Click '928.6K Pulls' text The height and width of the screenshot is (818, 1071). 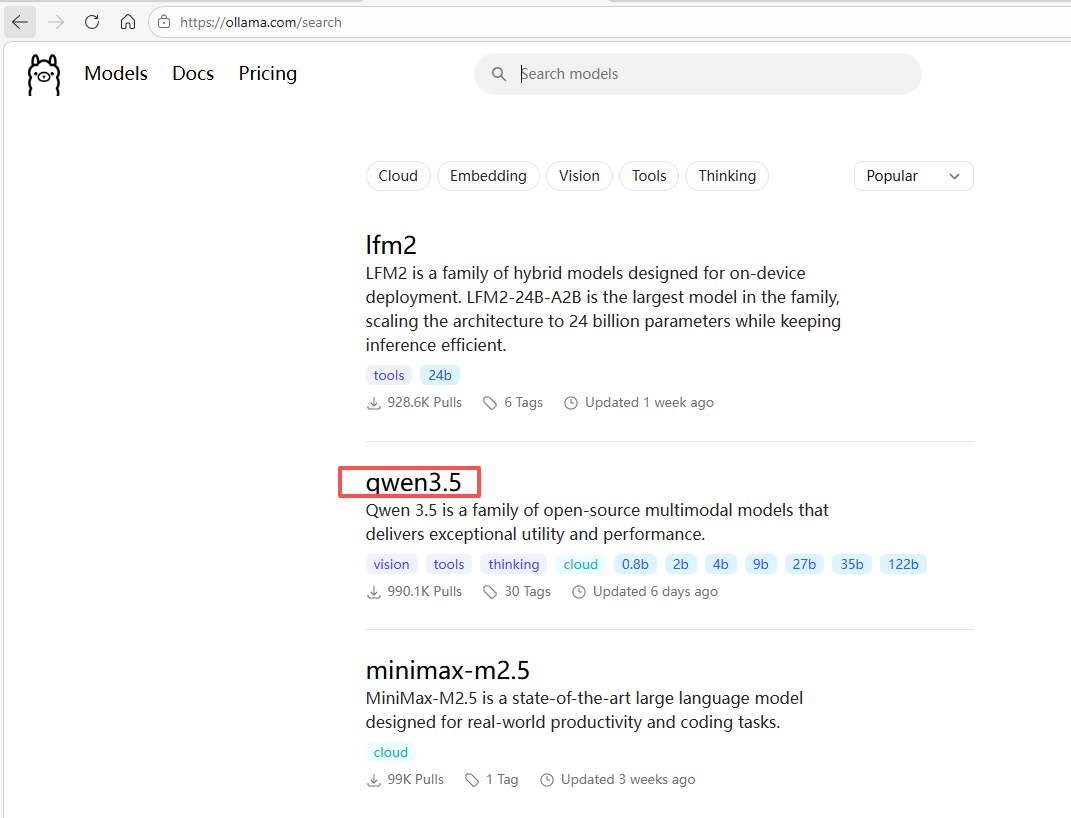(x=424, y=403)
